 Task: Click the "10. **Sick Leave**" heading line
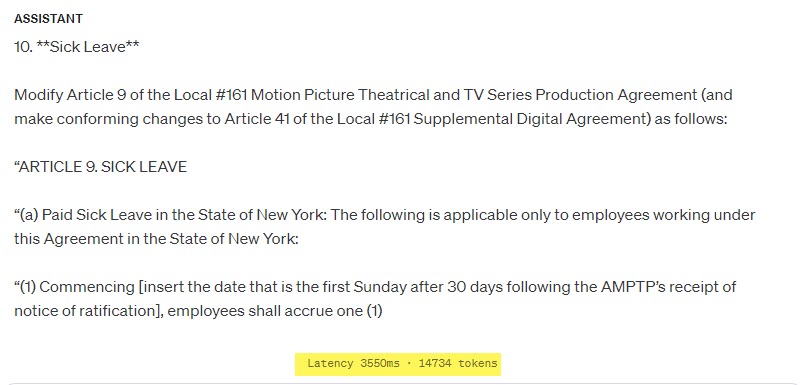77,47
